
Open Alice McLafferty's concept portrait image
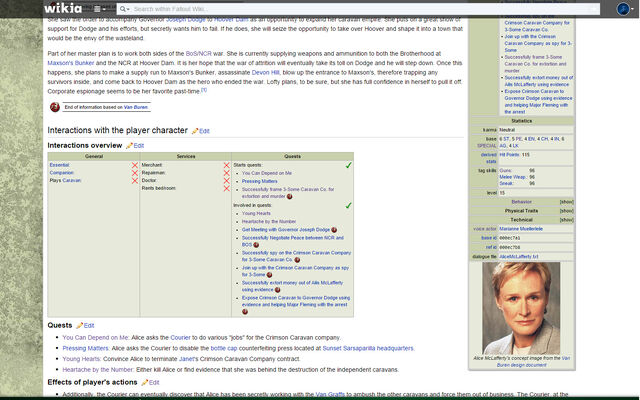(x=521, y=308)
